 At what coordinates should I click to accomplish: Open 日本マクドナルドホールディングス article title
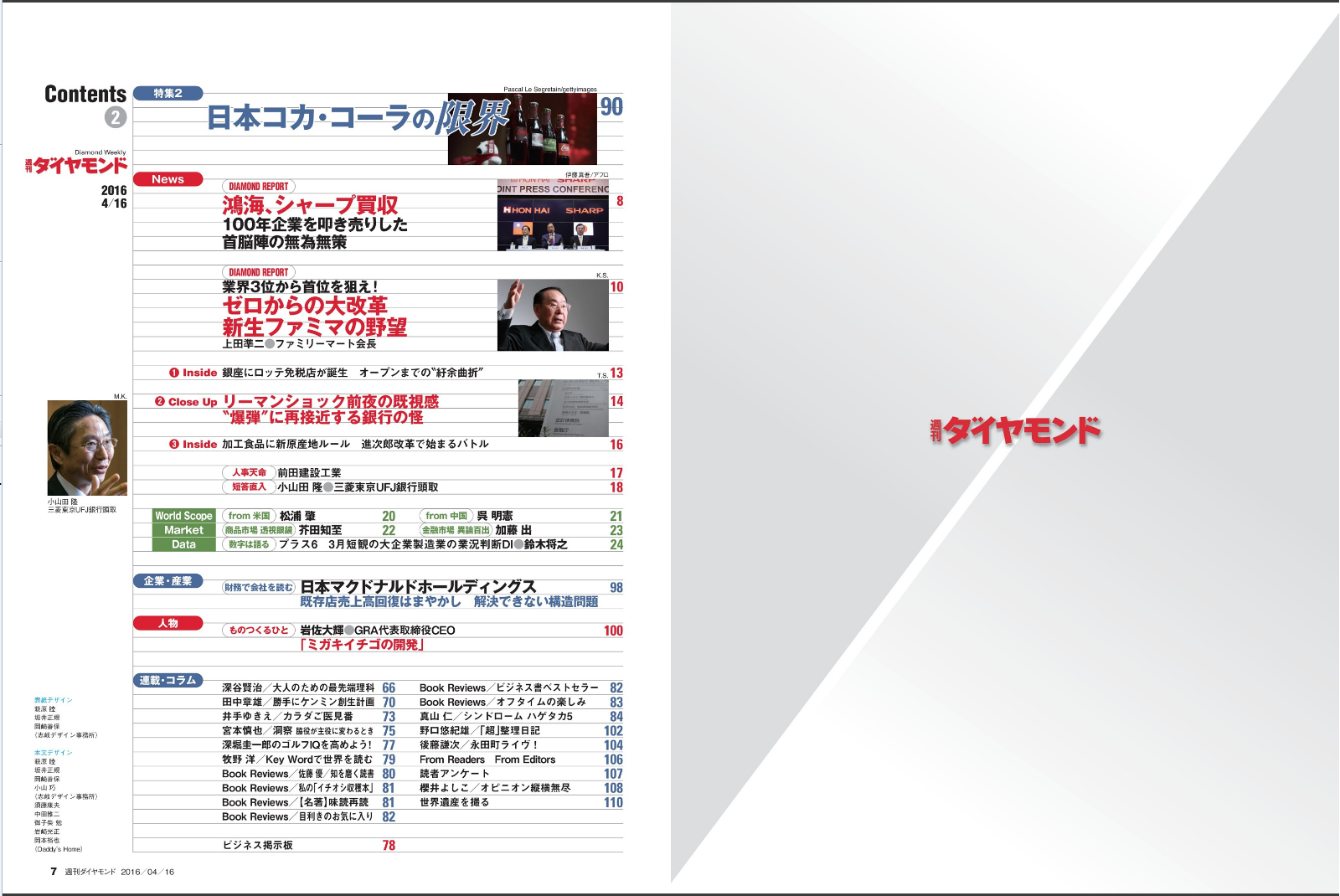(x=418, y=587)
